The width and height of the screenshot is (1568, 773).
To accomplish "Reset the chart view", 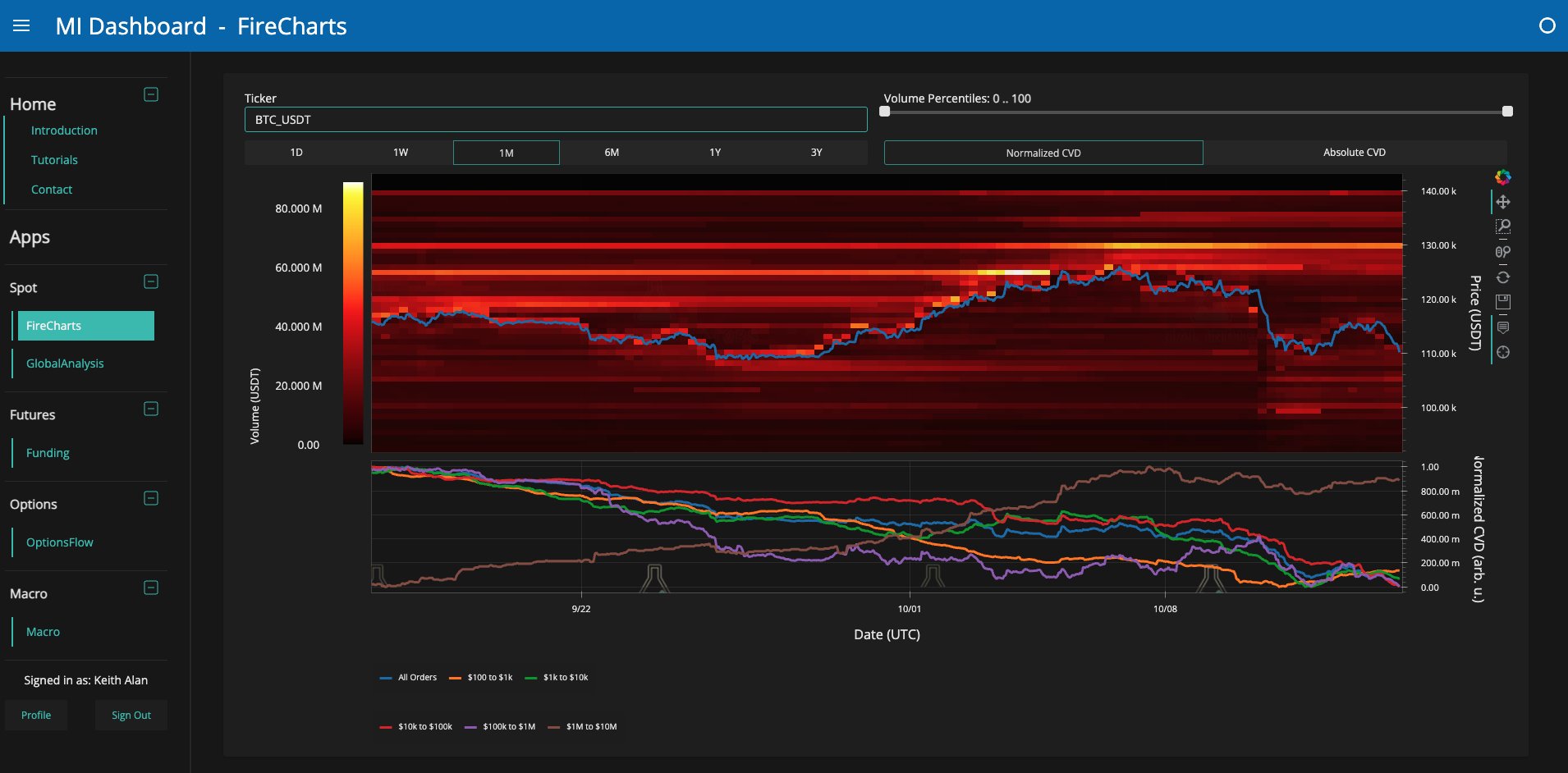I will coord(1502,277).
